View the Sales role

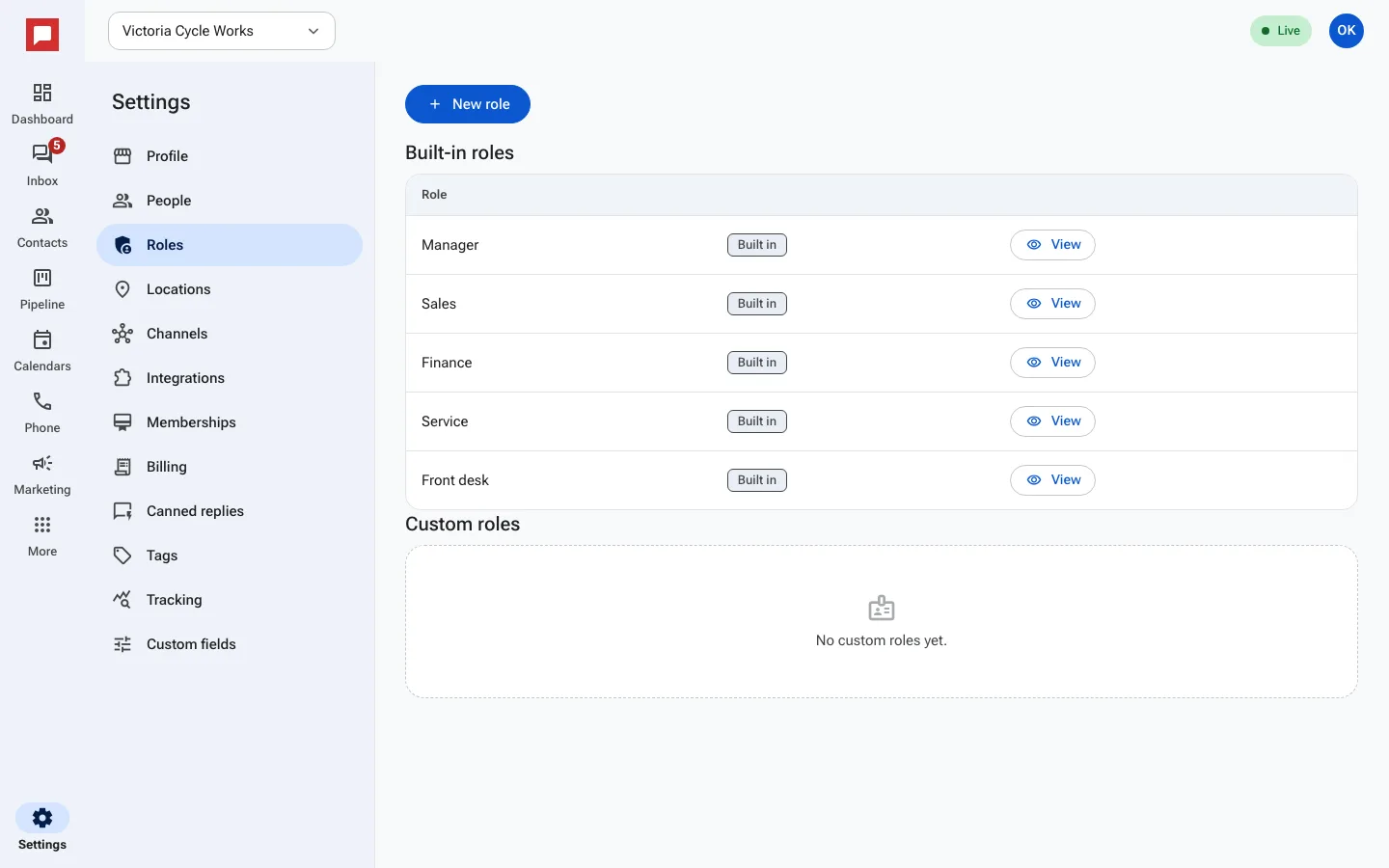(1052, 304)
